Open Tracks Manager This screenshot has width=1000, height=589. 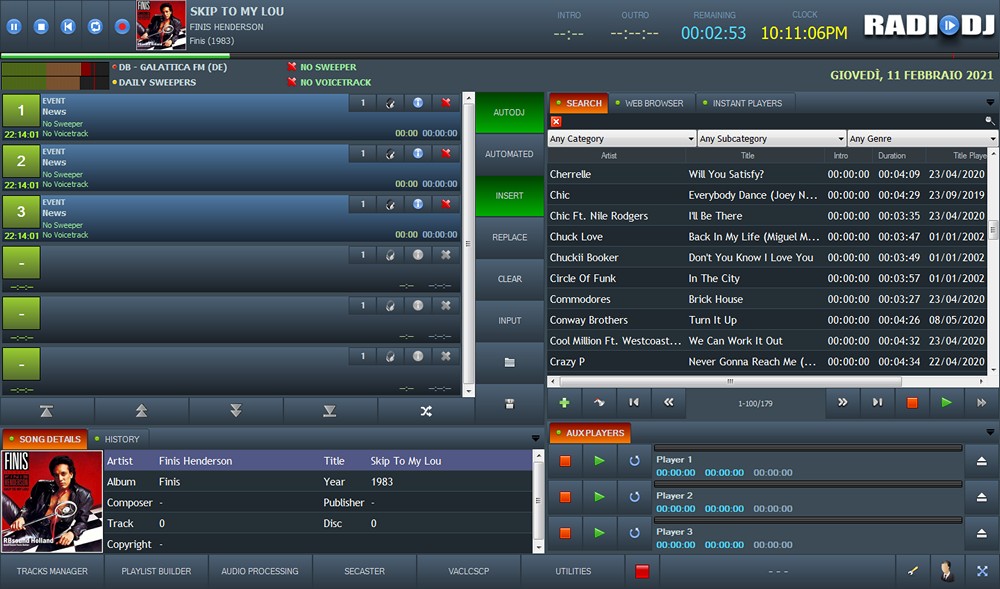[x=52, y=571]
